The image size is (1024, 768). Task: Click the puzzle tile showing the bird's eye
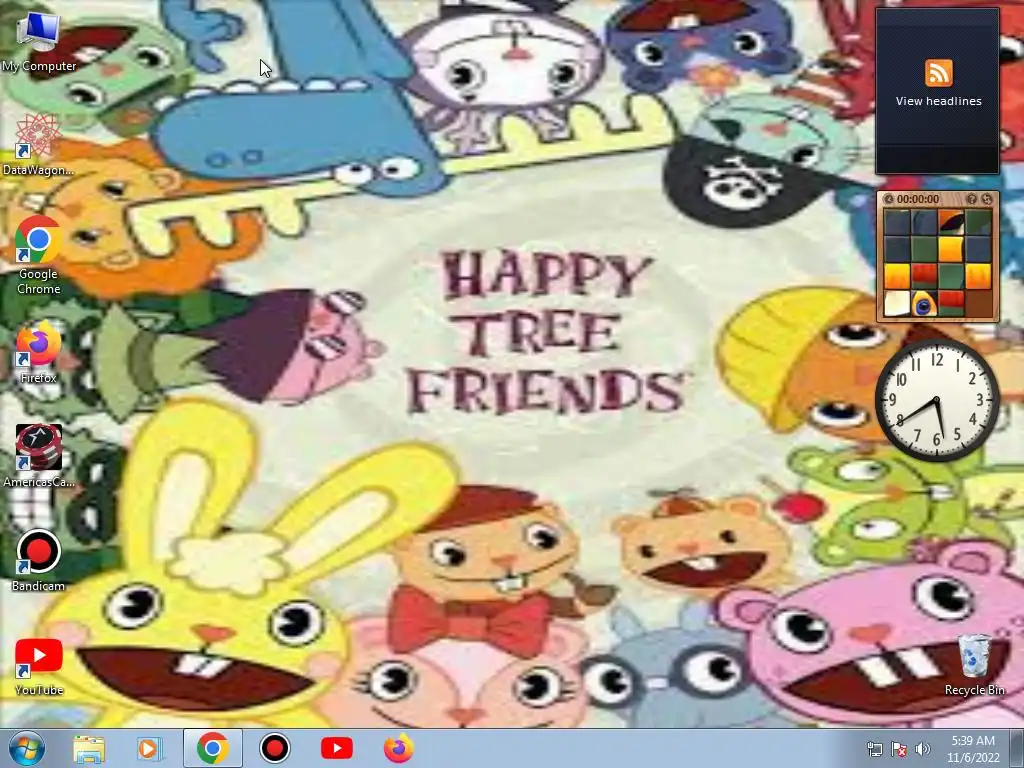(923, 304)
